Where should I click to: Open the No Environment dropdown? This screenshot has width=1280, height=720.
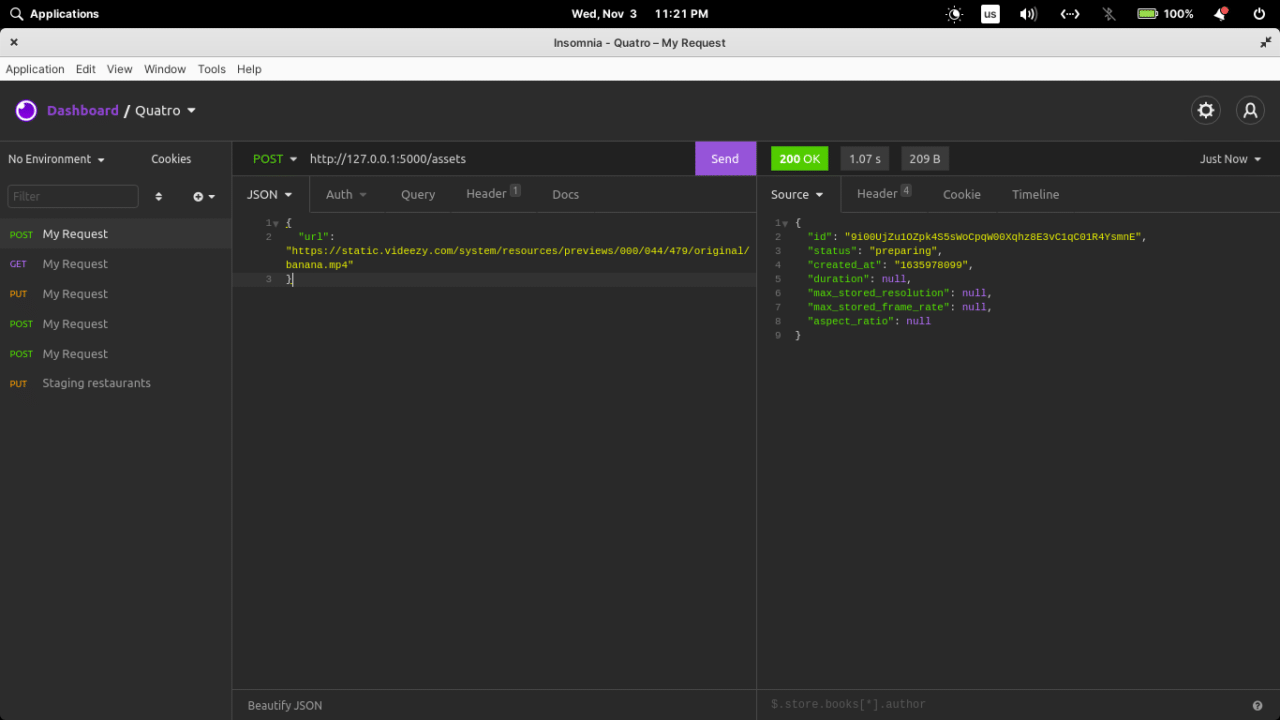[x=57, y=159]
